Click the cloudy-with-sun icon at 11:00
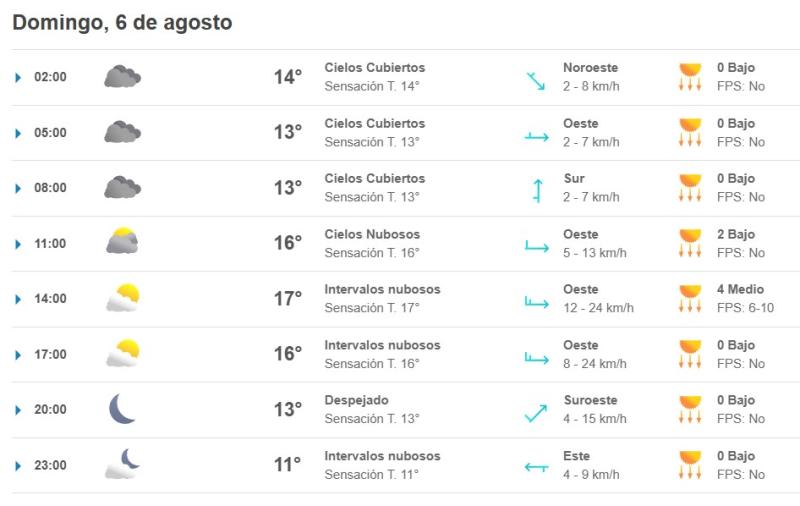The height and width of the screenshot is (506, 800). 122,243
